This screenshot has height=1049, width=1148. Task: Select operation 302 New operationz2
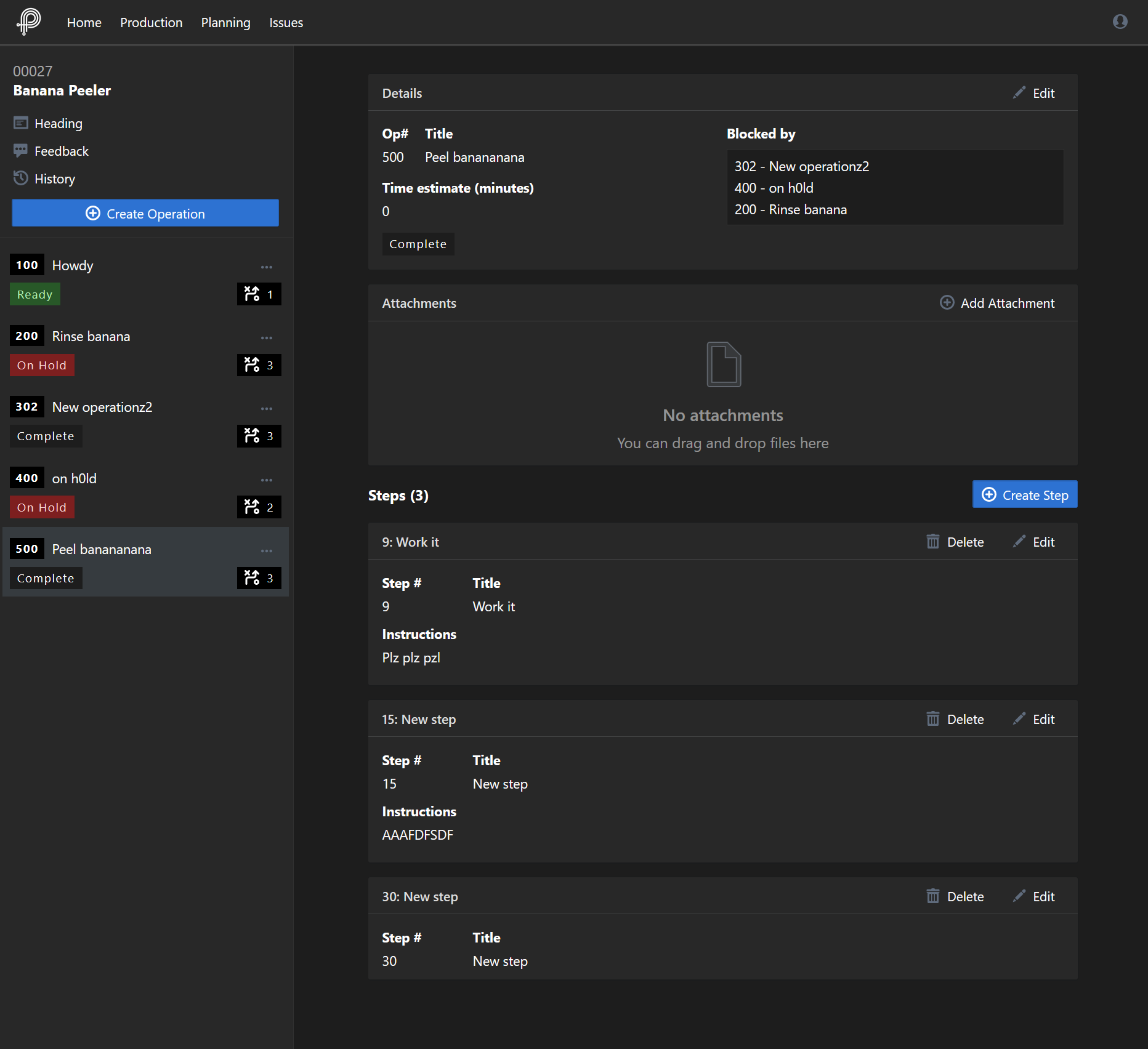[x=102, y=408]
